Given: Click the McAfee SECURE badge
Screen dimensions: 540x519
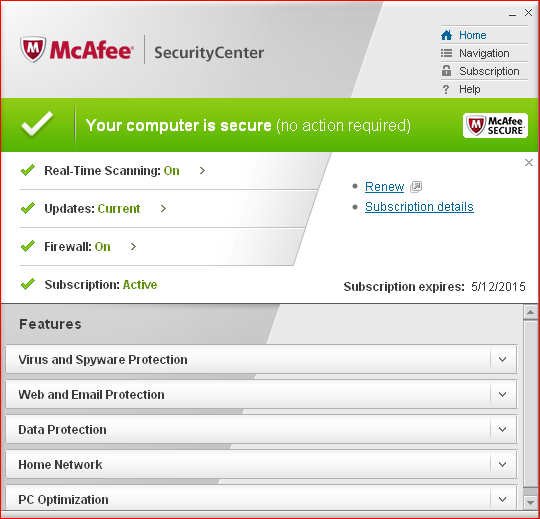Looking at the screenshot, I should tap(495, 125).
